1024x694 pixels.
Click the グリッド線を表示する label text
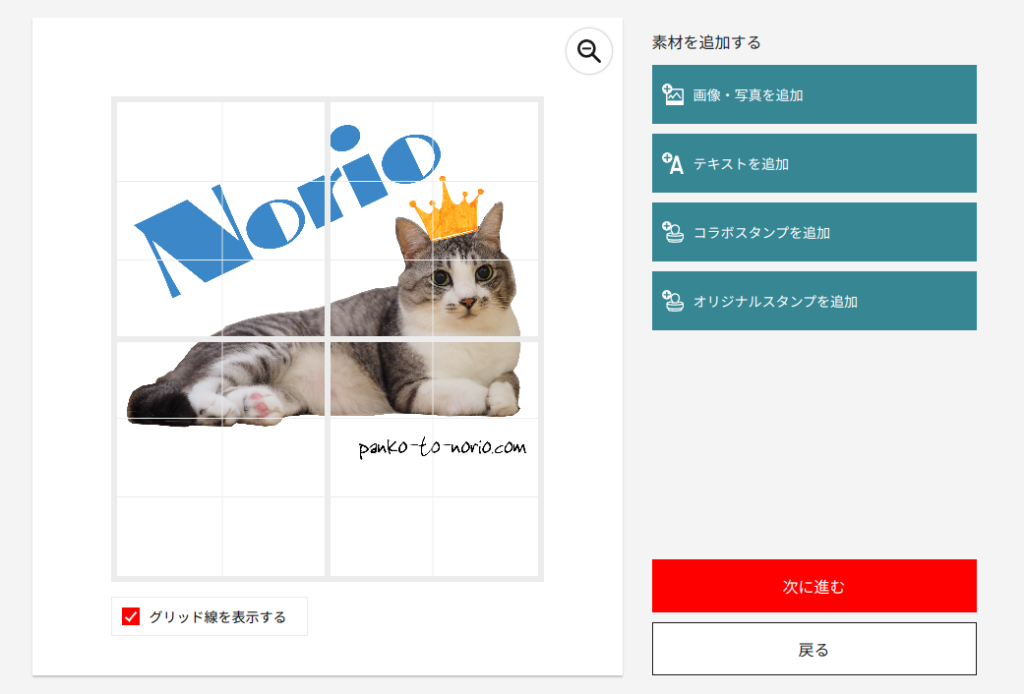(217, 617)
